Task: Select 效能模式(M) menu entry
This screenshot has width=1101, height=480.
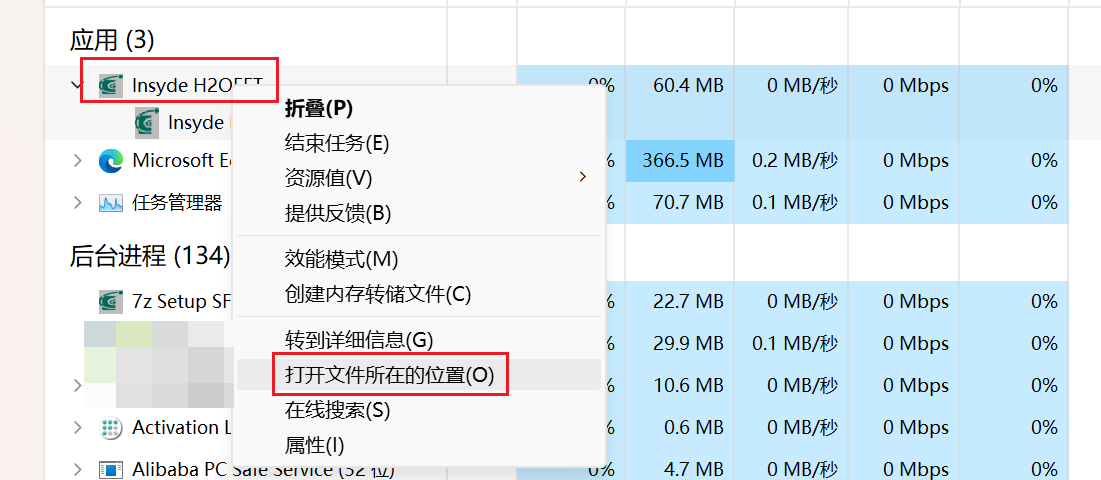Action: click(x=419, y=259)
